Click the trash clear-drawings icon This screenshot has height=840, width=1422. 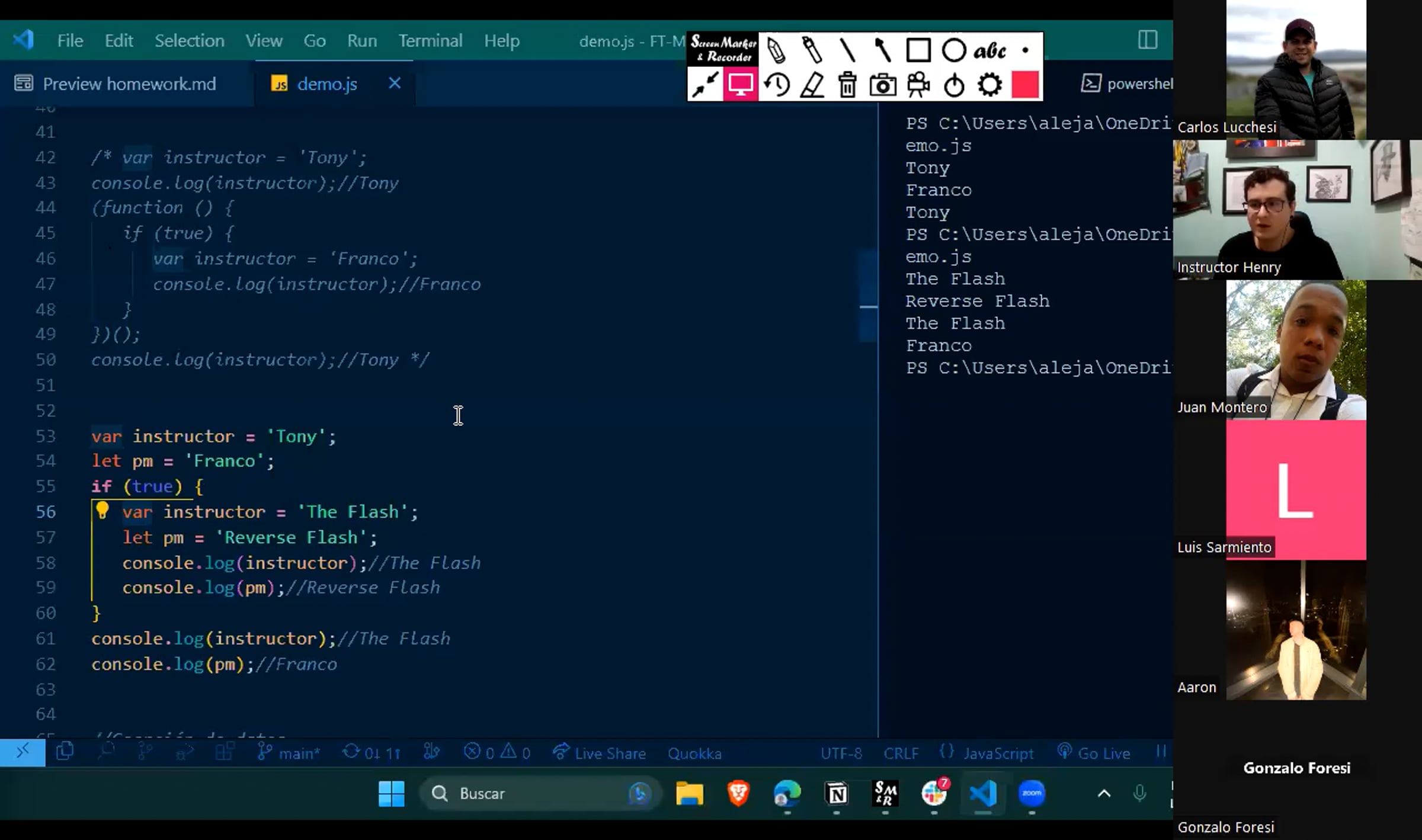coord(847,85)
